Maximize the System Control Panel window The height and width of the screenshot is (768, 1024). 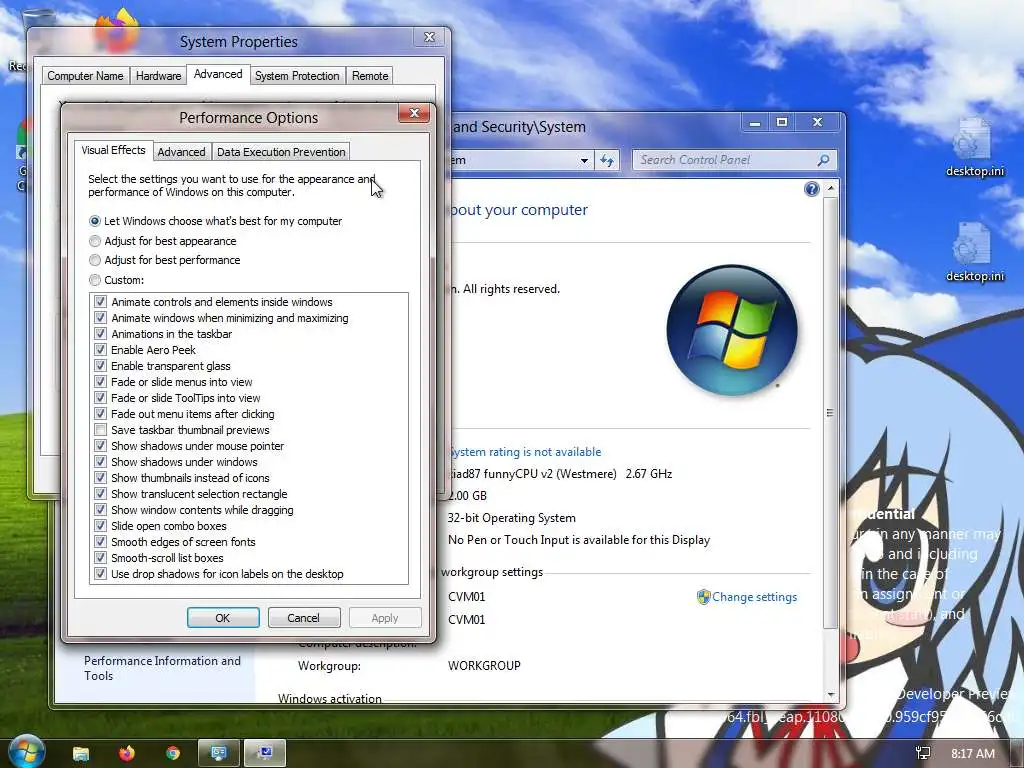pyautogui.click(x=782, y=122)
